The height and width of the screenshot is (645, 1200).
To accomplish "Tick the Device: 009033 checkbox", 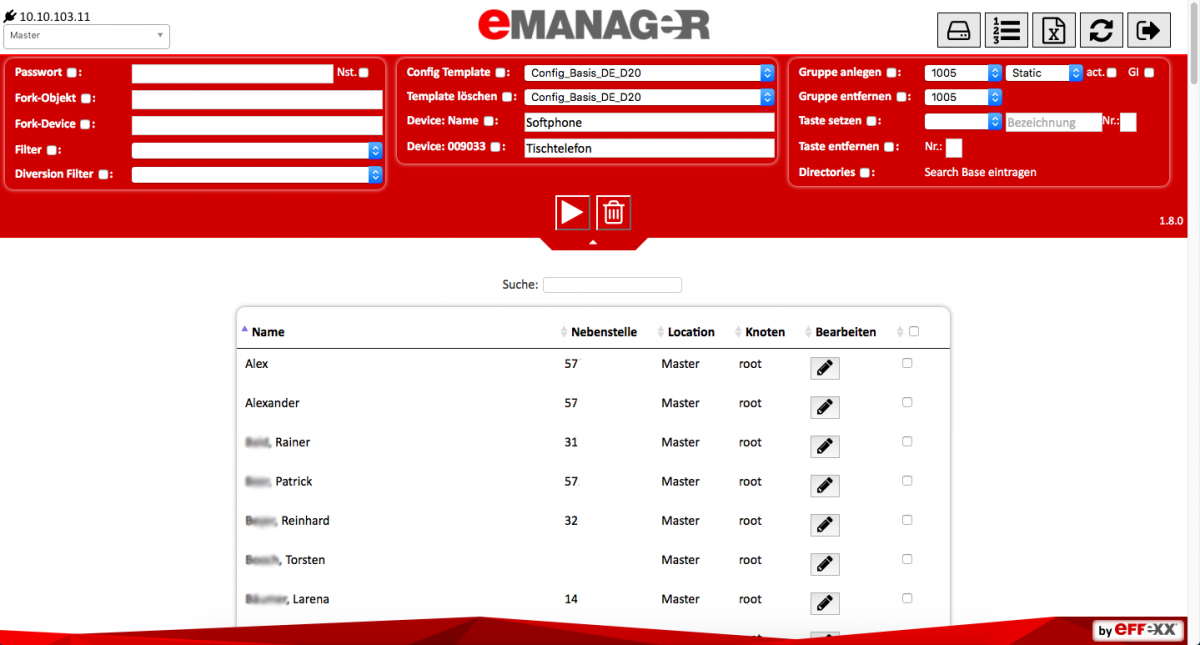I will point(495,147).
